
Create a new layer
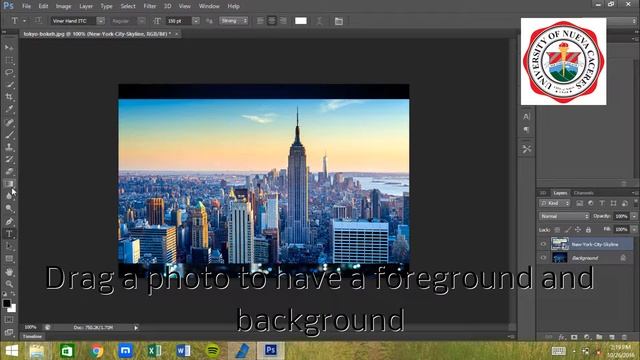click(x=611, y=337)
